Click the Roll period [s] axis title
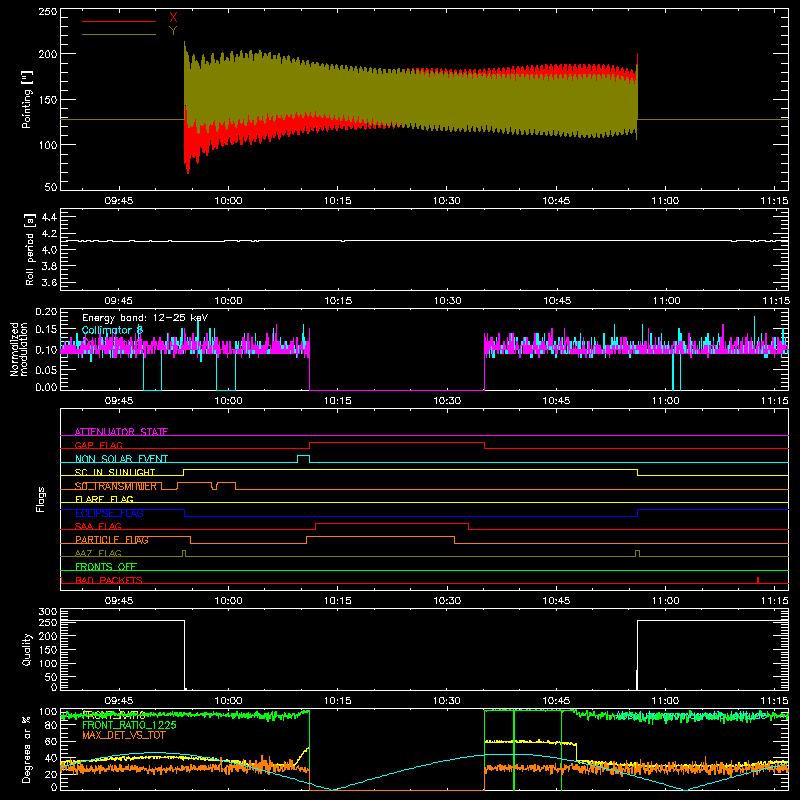Image resolution: width=800 pixels, height=800 pixels. pos(30,249)
